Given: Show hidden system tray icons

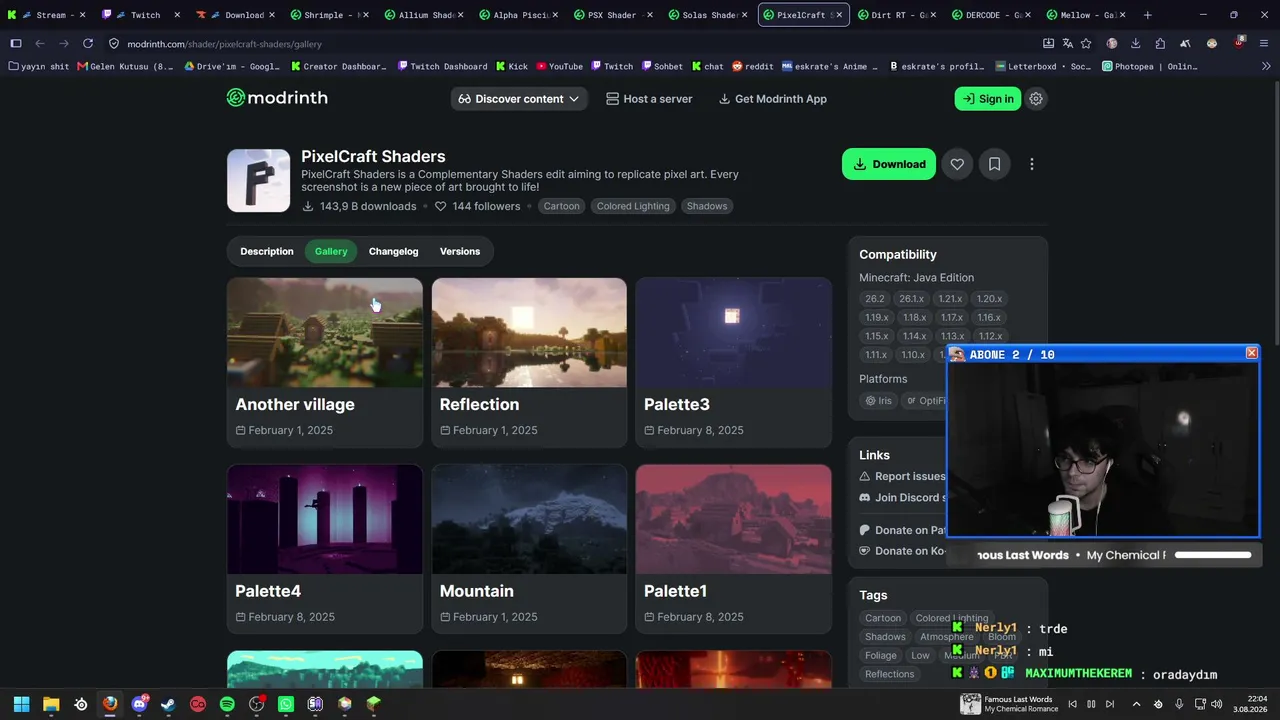Looking at the screenshot, I should click(1136, 704).
